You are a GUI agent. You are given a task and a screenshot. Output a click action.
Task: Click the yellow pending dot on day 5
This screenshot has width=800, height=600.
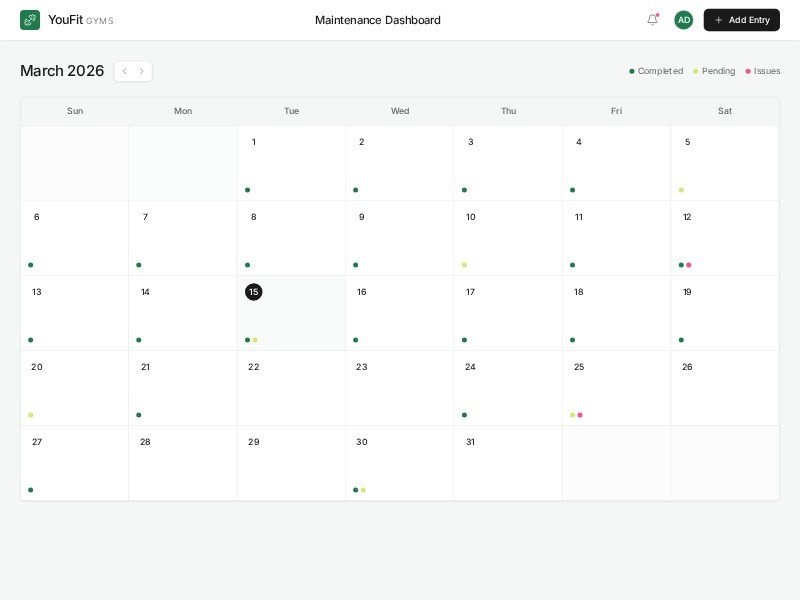pyautogui.click(x=681, y=190)
